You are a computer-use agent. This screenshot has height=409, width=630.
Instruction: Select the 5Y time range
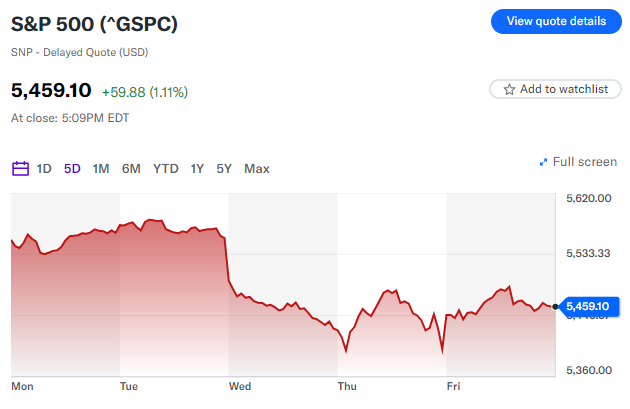pyautogui.click(x=224, y=168)
